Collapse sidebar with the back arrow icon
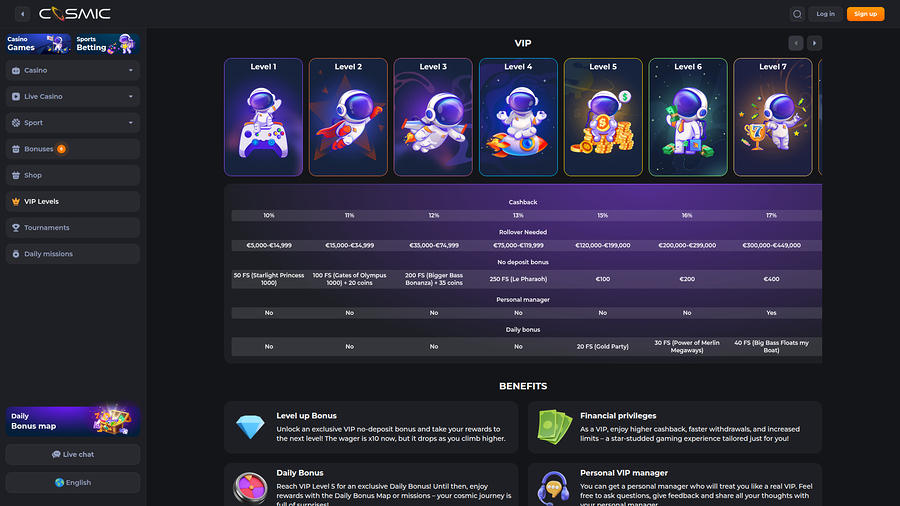 point(22,14)
